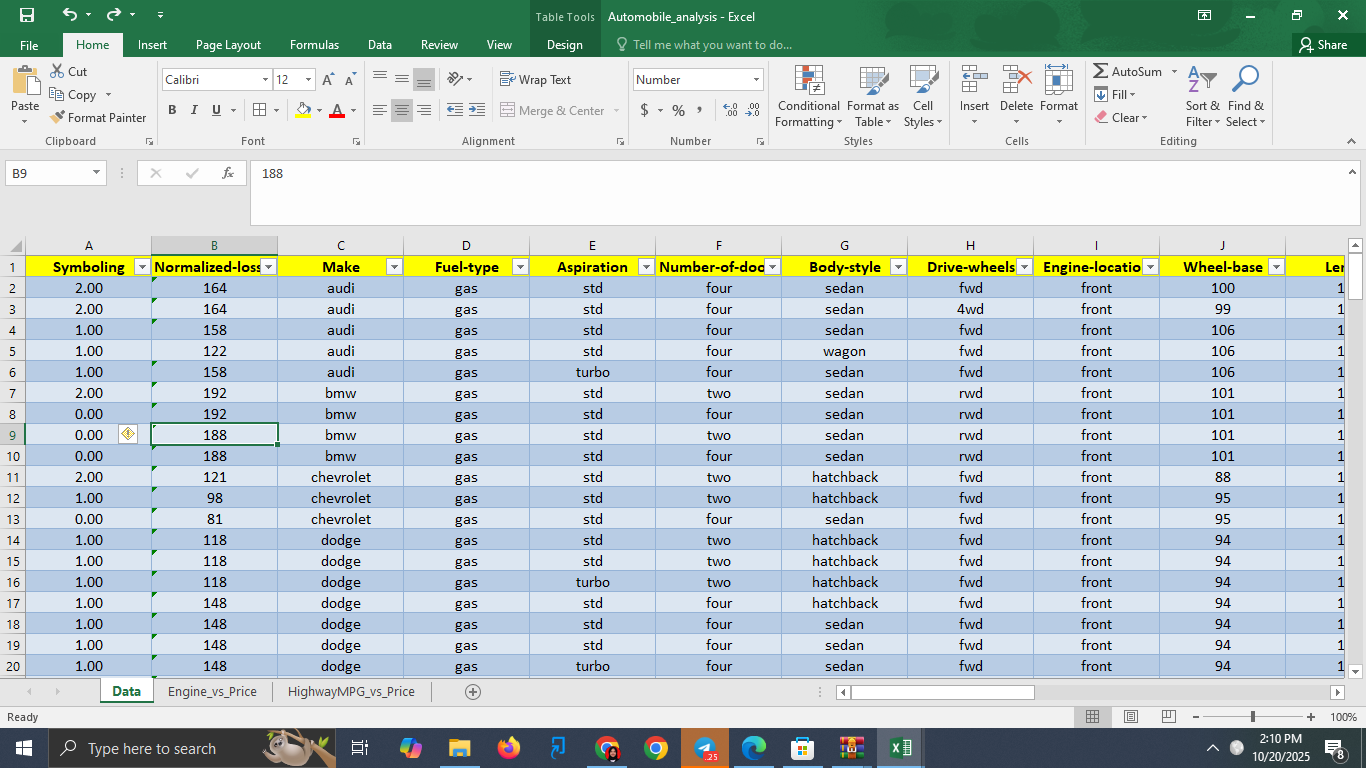
Task: Toggle bold formatting
Action: (x=172, y=110)
